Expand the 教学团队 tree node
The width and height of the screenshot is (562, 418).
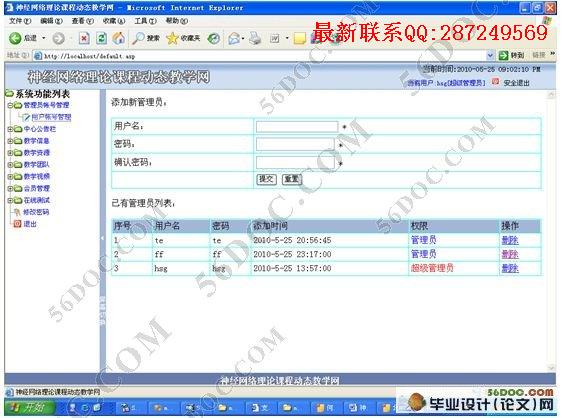(x=10, y=165)
